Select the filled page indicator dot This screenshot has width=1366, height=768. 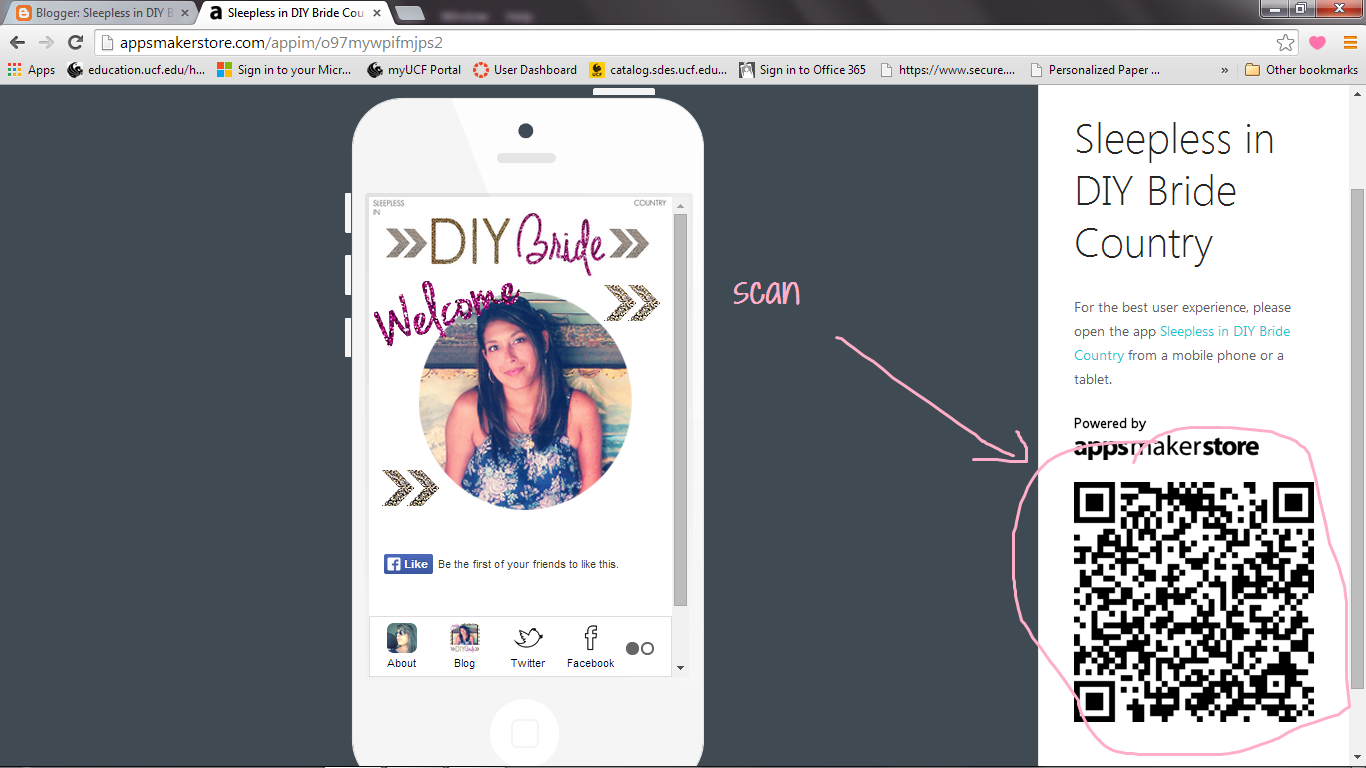pos(633,648)
